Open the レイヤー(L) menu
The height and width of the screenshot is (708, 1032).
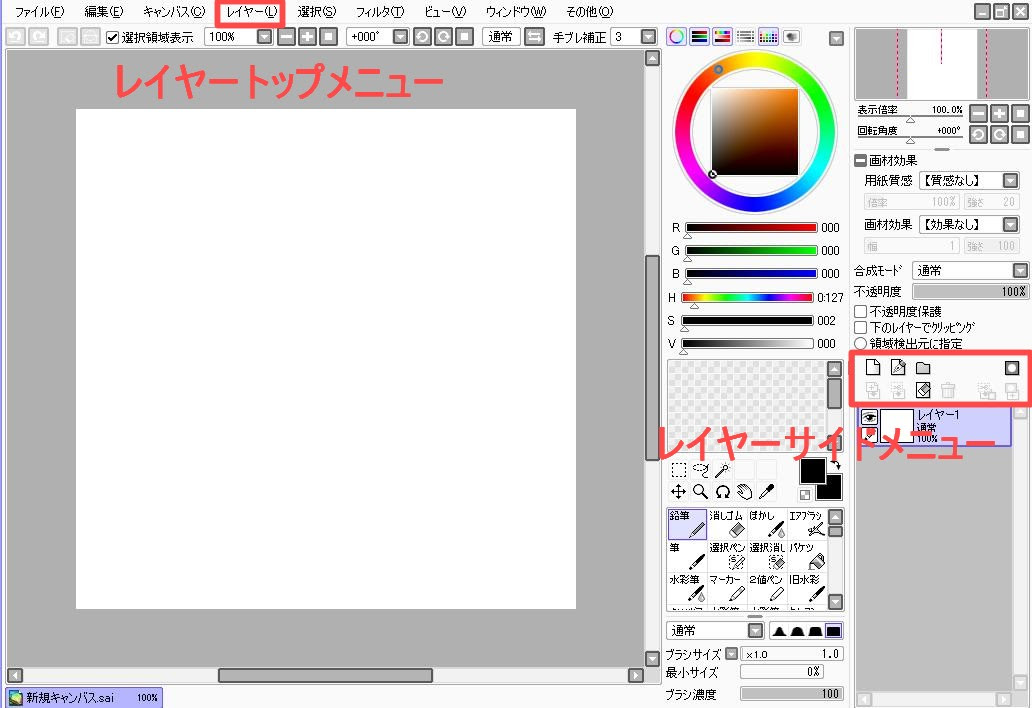coord(251,11)
